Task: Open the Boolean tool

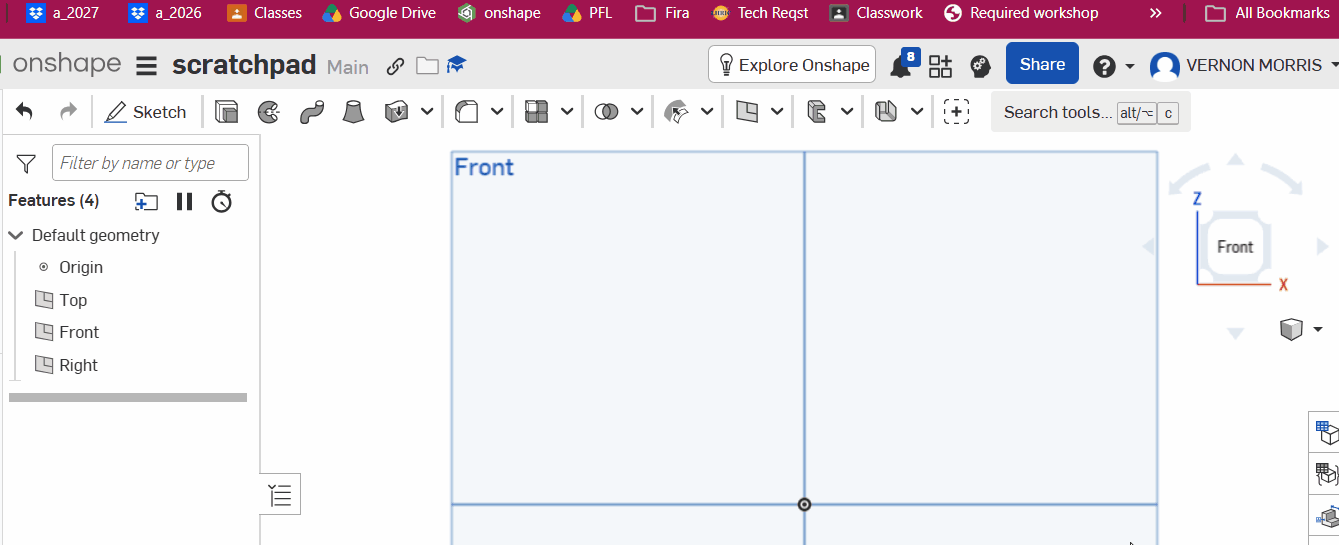Action: pyautogui.click(x=606, y=112)
